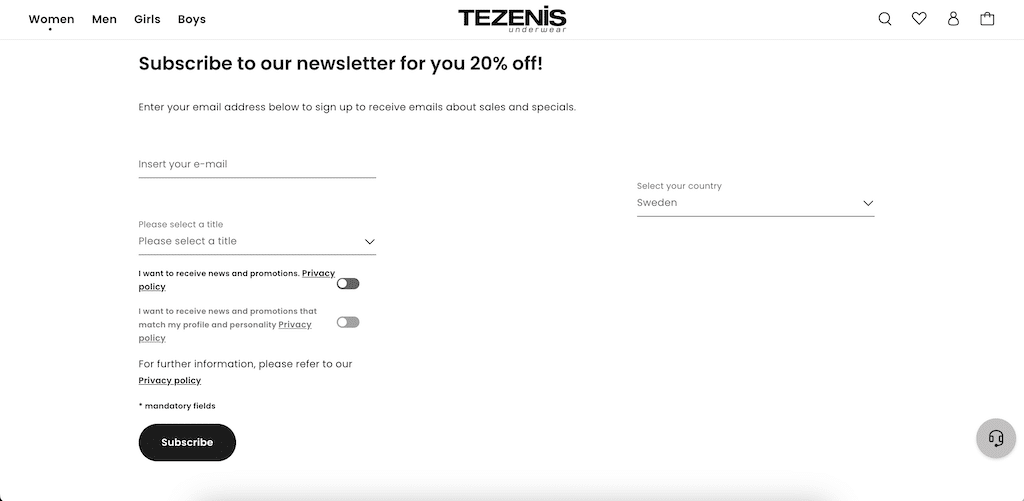
Task: Click the chevron next to Sweden
Action: (868, 203)
